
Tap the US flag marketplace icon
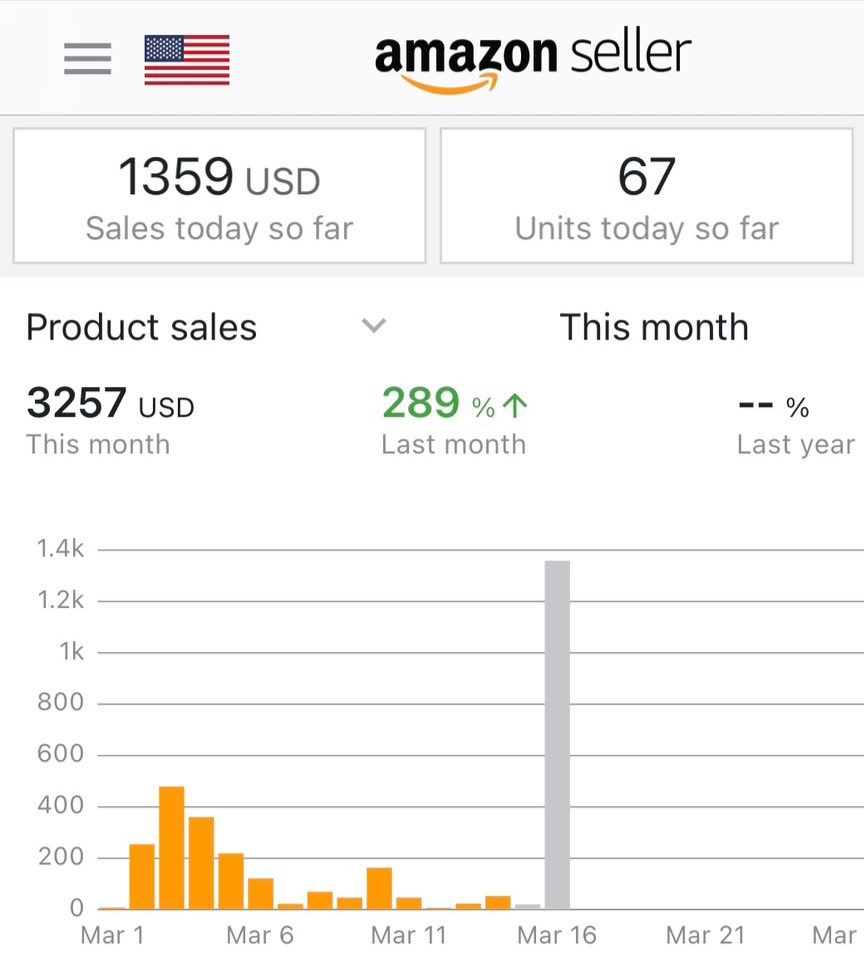(x=187, y=60)
